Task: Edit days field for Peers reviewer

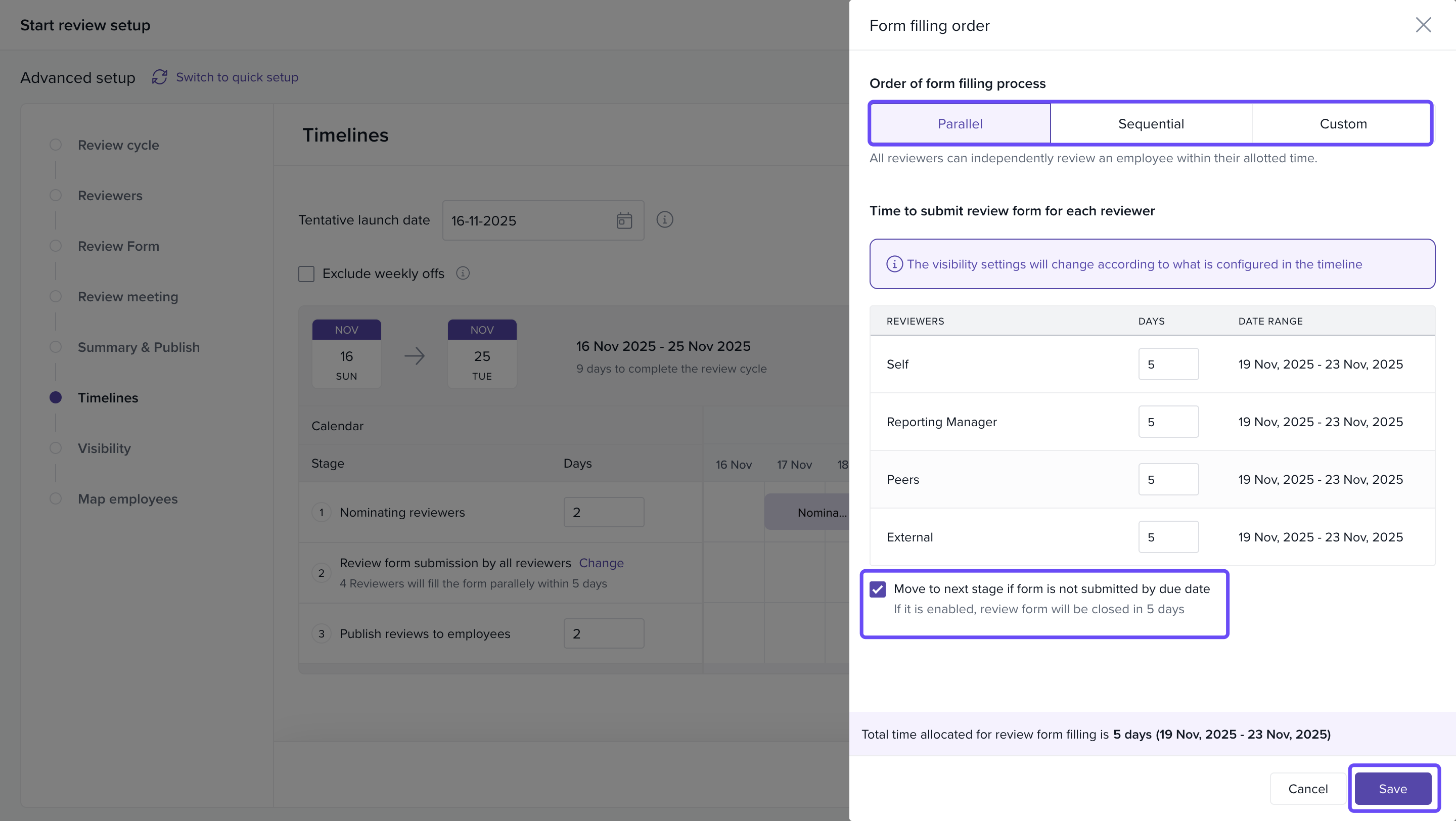Action: click(1168, 480)
